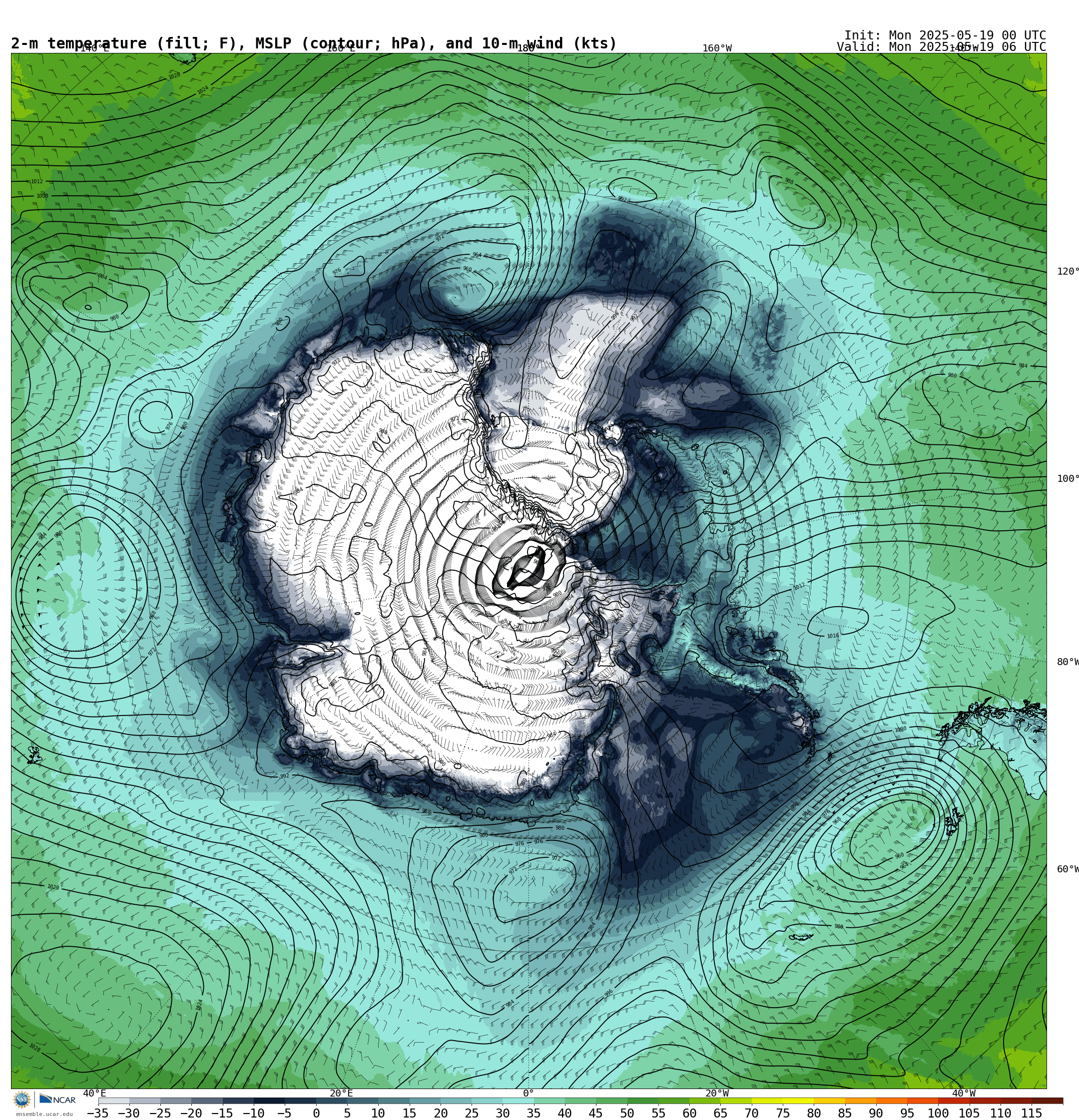Click the 50 colorbar tick label
The image size is (1079, 1120).
[627, 1113]
